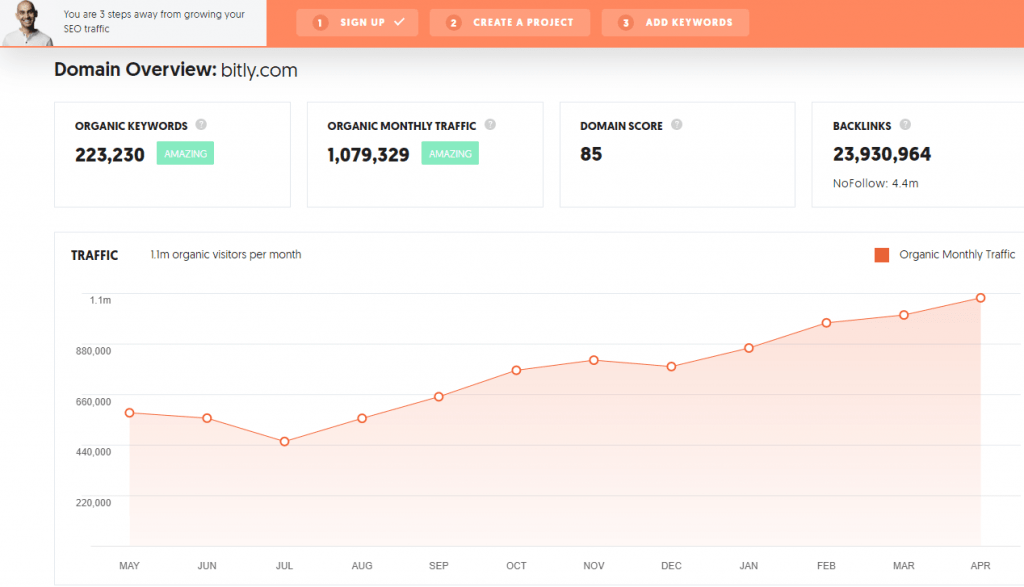This screenshot has width=1024, height=587.
Task: Click the NoFollow: 4.4m text
Action: [x=875, y=183]
